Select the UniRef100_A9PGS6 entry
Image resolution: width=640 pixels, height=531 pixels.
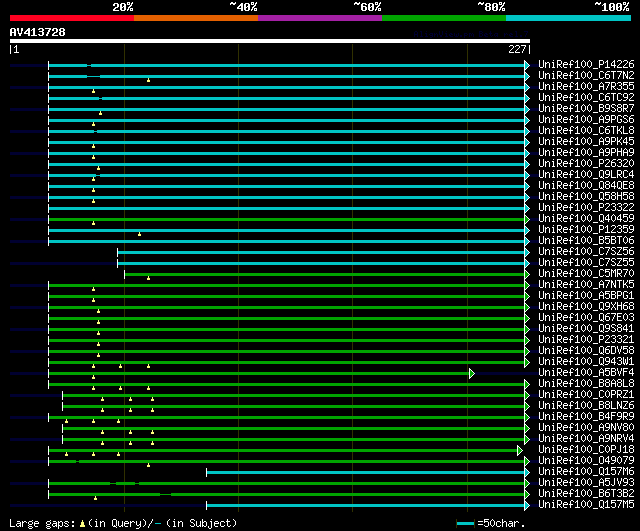(x=586, y=120)
